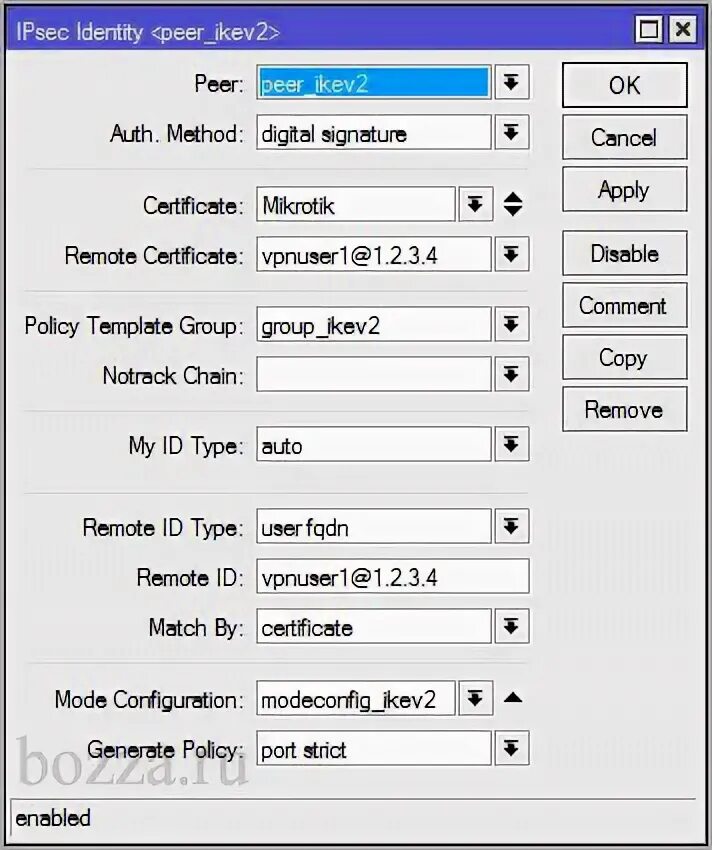Open the Mode Configuration dropdown arrow
Screen dimensions: 712x850
476,699
